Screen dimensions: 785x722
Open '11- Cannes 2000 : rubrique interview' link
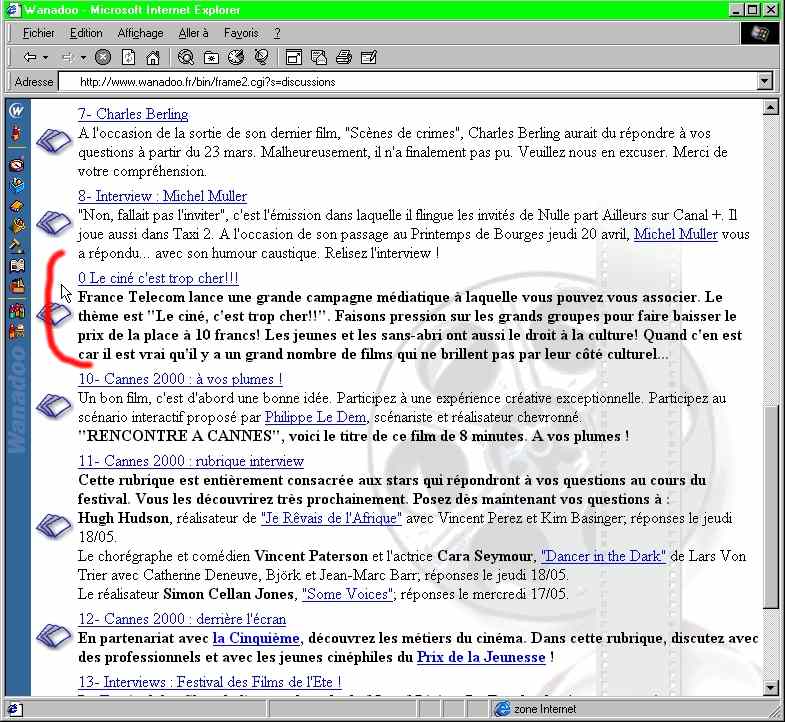pyautogui.click(x=191, y=461)
